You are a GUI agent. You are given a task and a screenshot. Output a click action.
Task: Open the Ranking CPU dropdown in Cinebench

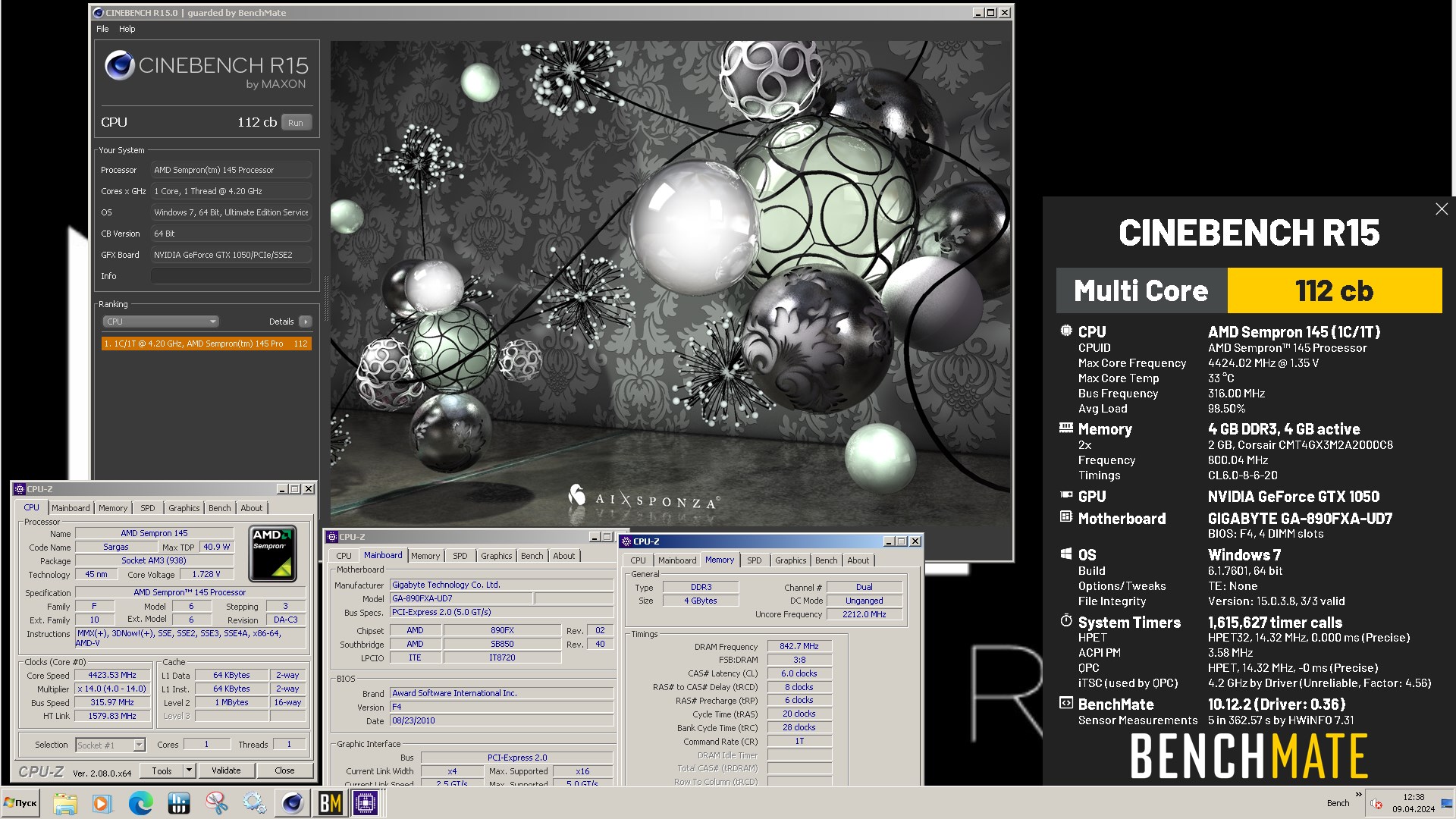coord(161,322)
